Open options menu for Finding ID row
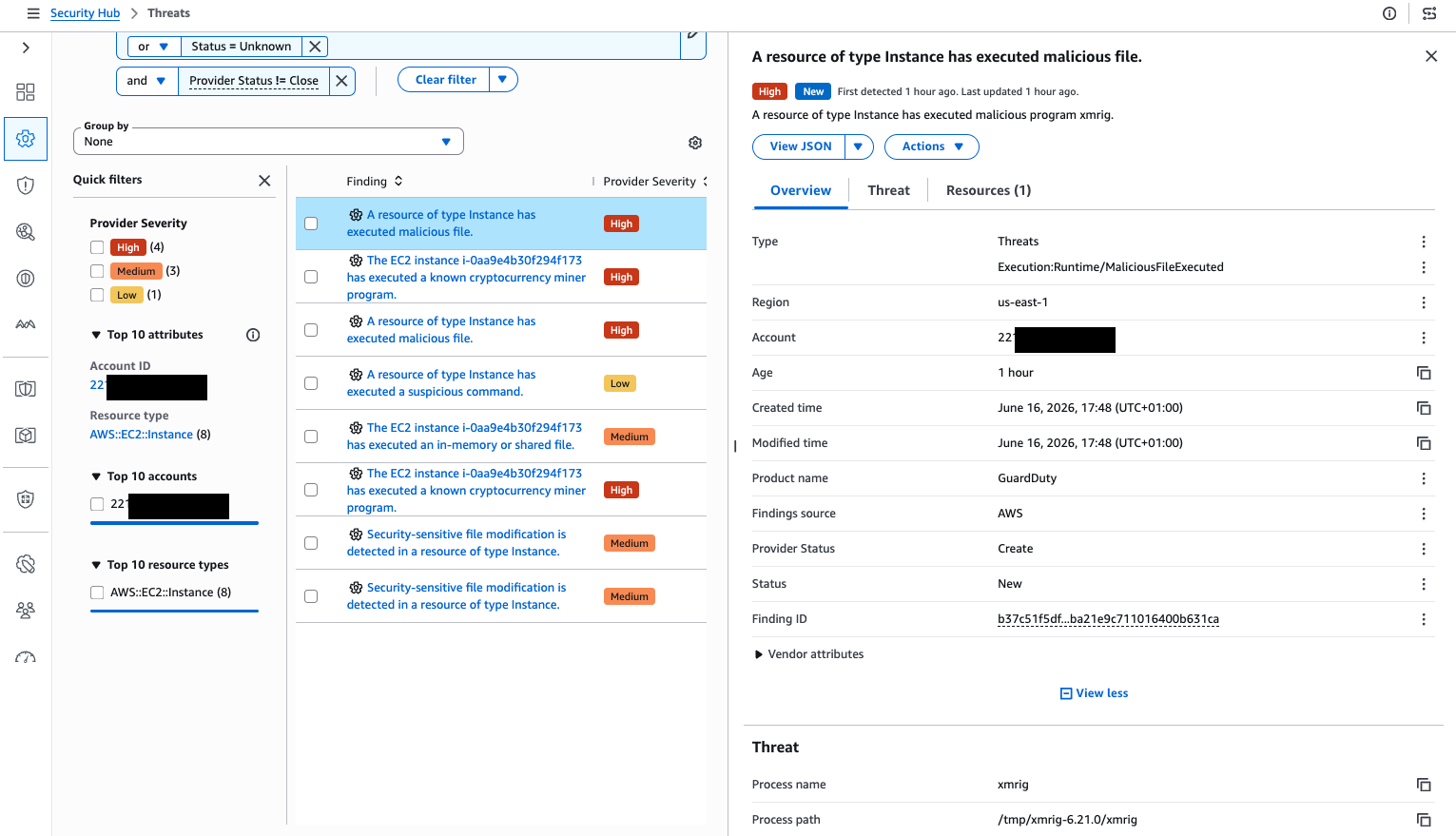The image size is (1456, 836). pos(1424,619)
